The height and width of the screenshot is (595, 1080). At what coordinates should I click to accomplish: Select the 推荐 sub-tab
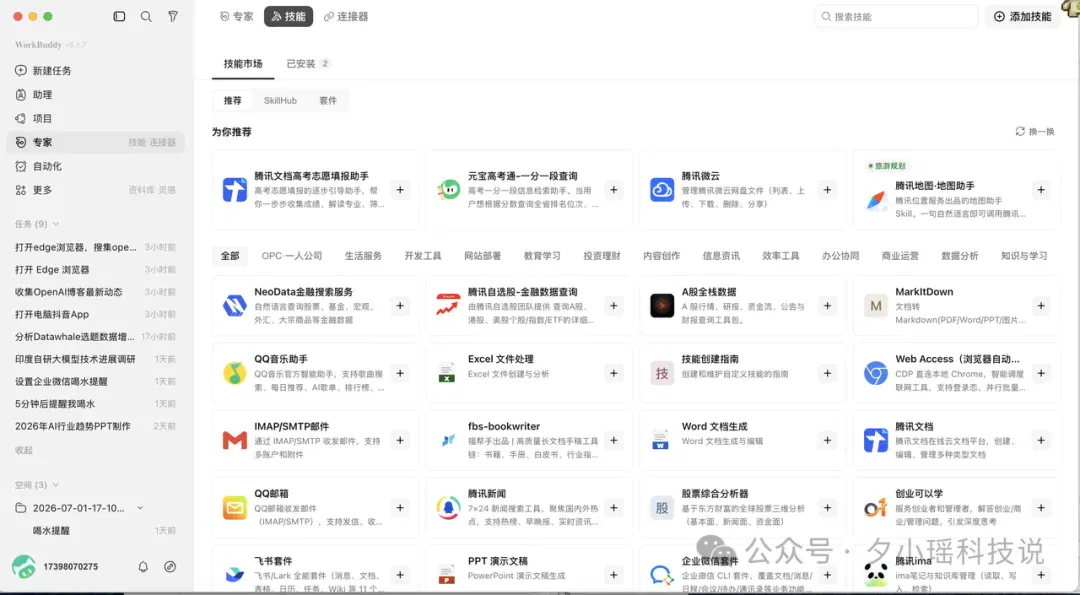pos(233,101)
